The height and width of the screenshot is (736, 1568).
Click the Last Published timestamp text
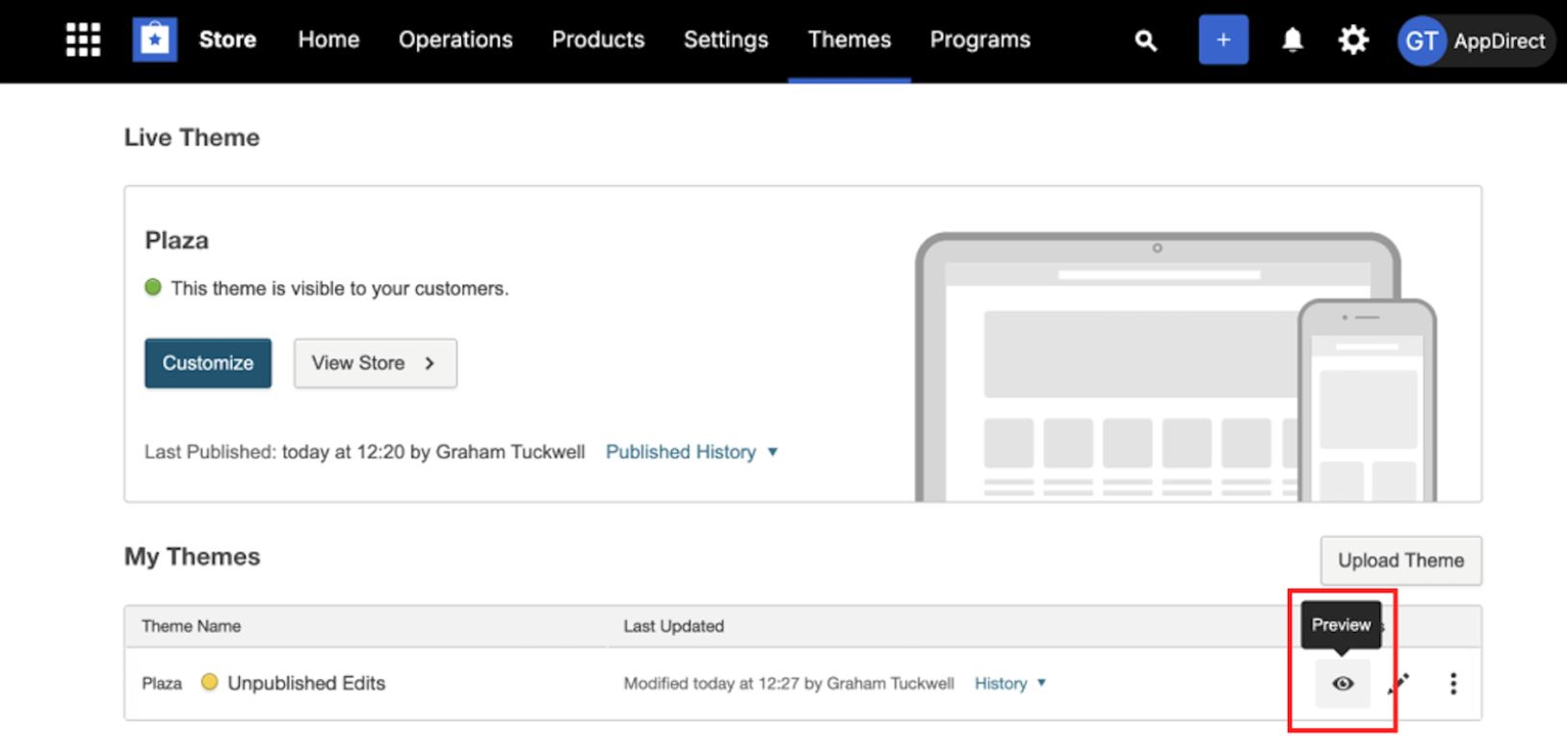[365, 452]
